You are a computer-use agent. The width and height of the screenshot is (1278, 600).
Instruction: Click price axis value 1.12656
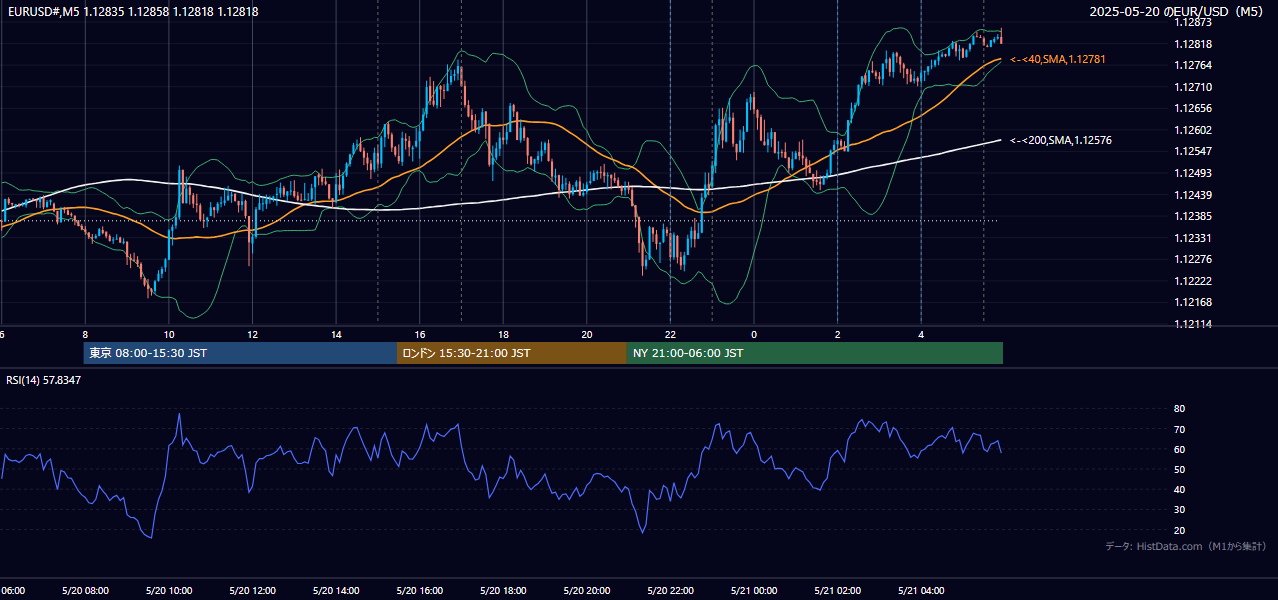pyautogui.click(x=1193, y=108)
